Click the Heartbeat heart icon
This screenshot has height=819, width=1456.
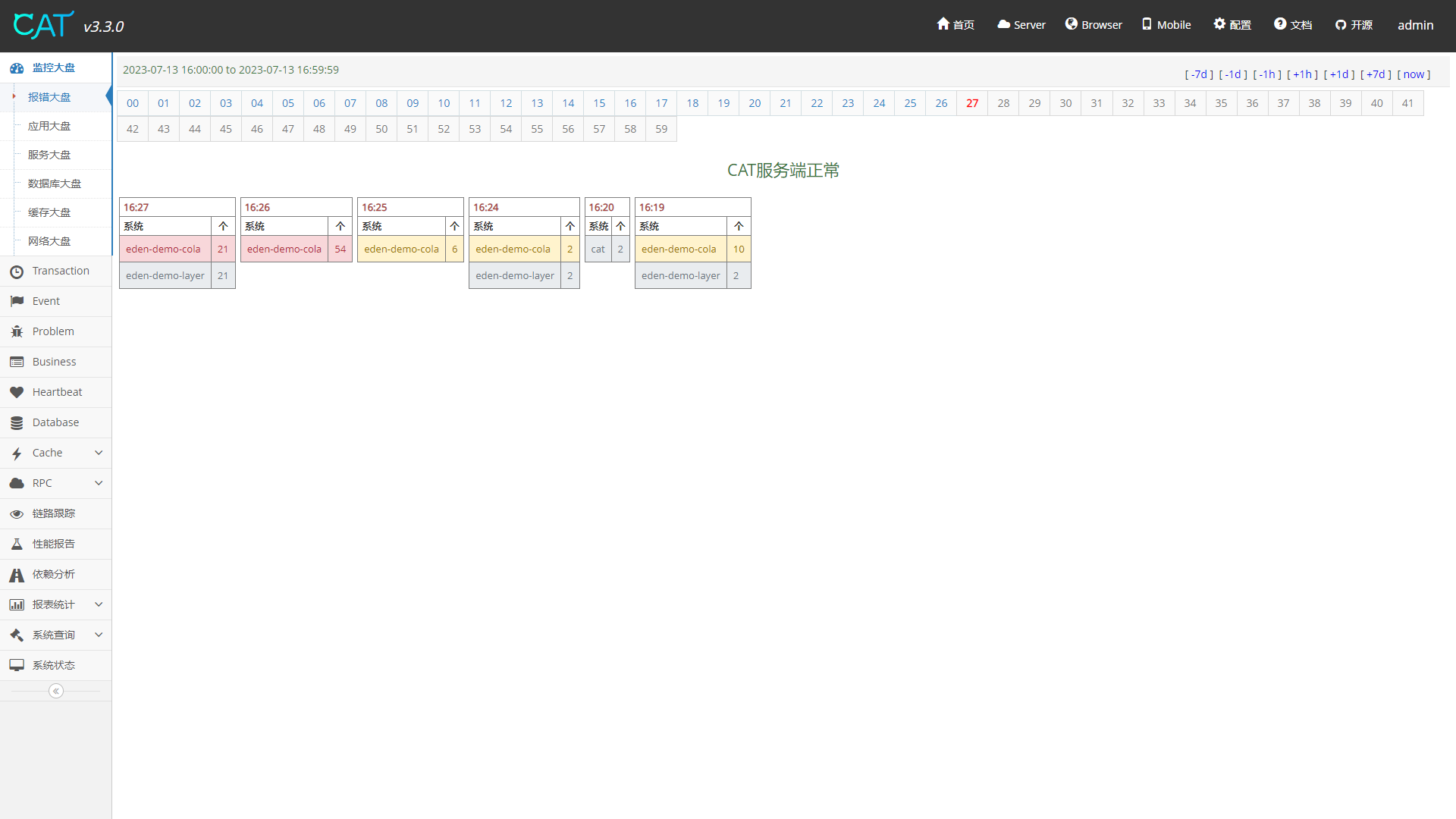pos(17,393)
